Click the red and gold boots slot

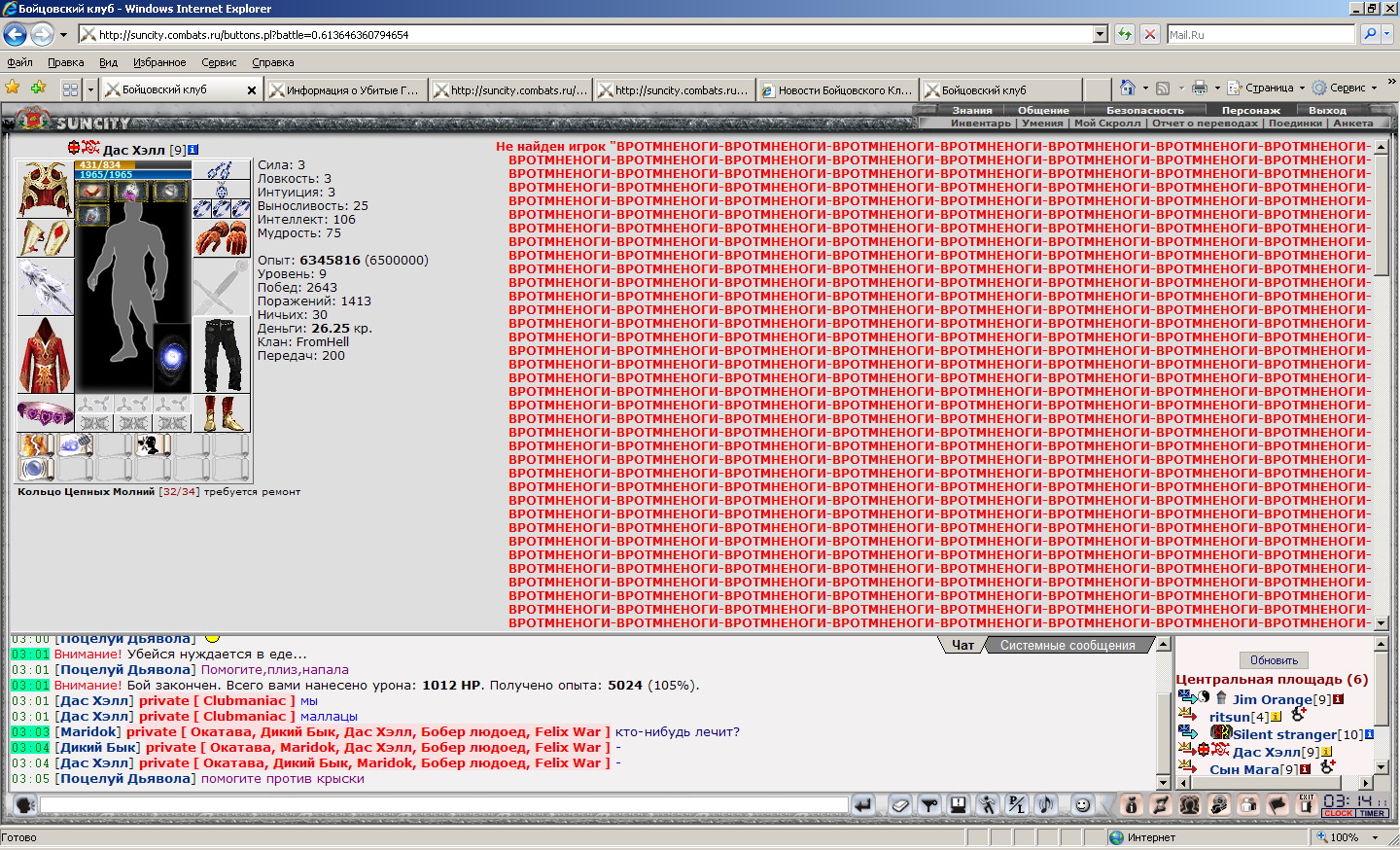[221, 413]
